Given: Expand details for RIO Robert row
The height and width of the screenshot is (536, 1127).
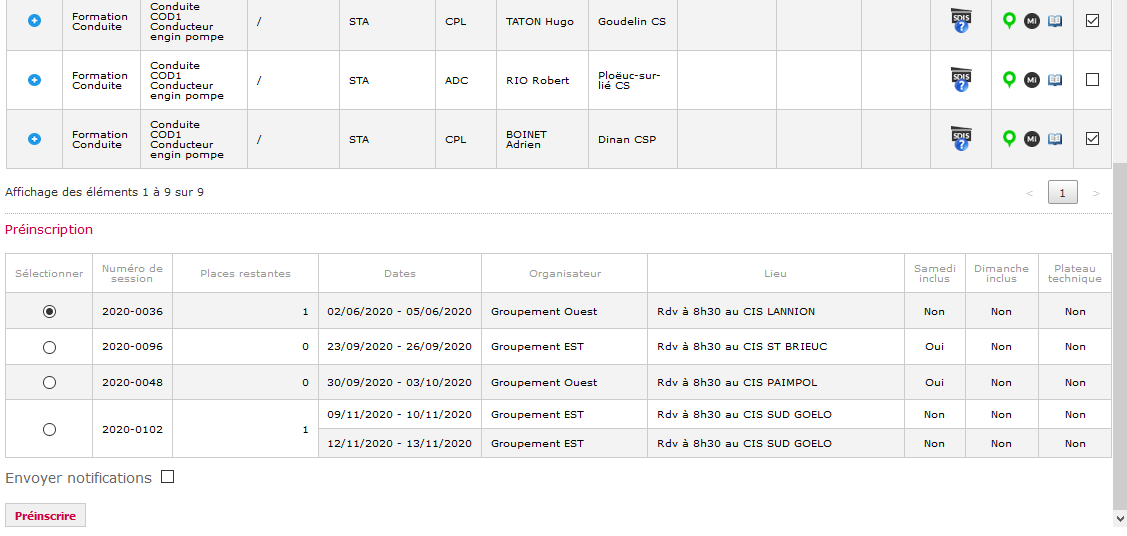Looking at the screenshot, I should (34, 80).
